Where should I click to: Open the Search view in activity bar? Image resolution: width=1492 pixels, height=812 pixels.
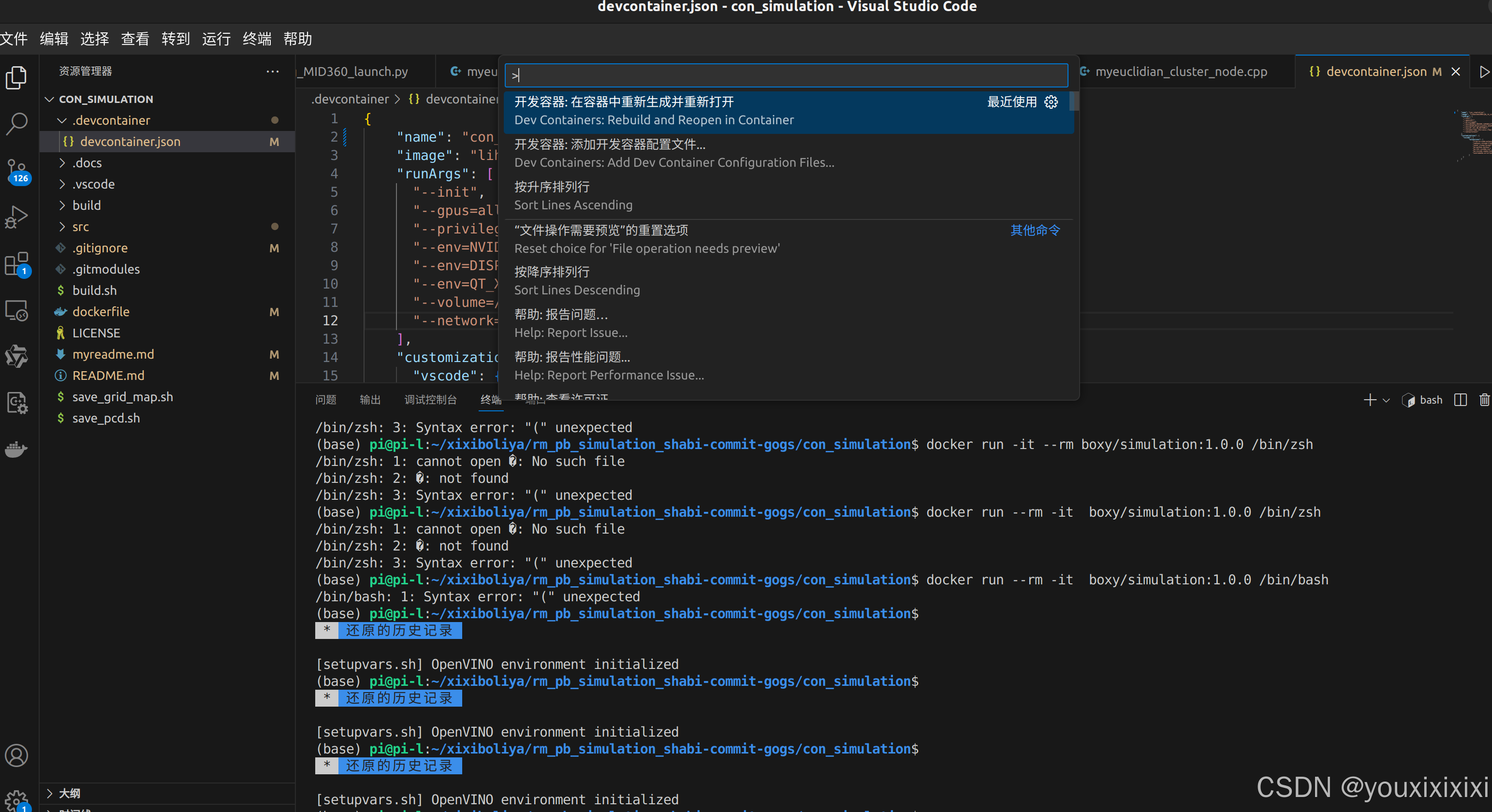[16, 123]
